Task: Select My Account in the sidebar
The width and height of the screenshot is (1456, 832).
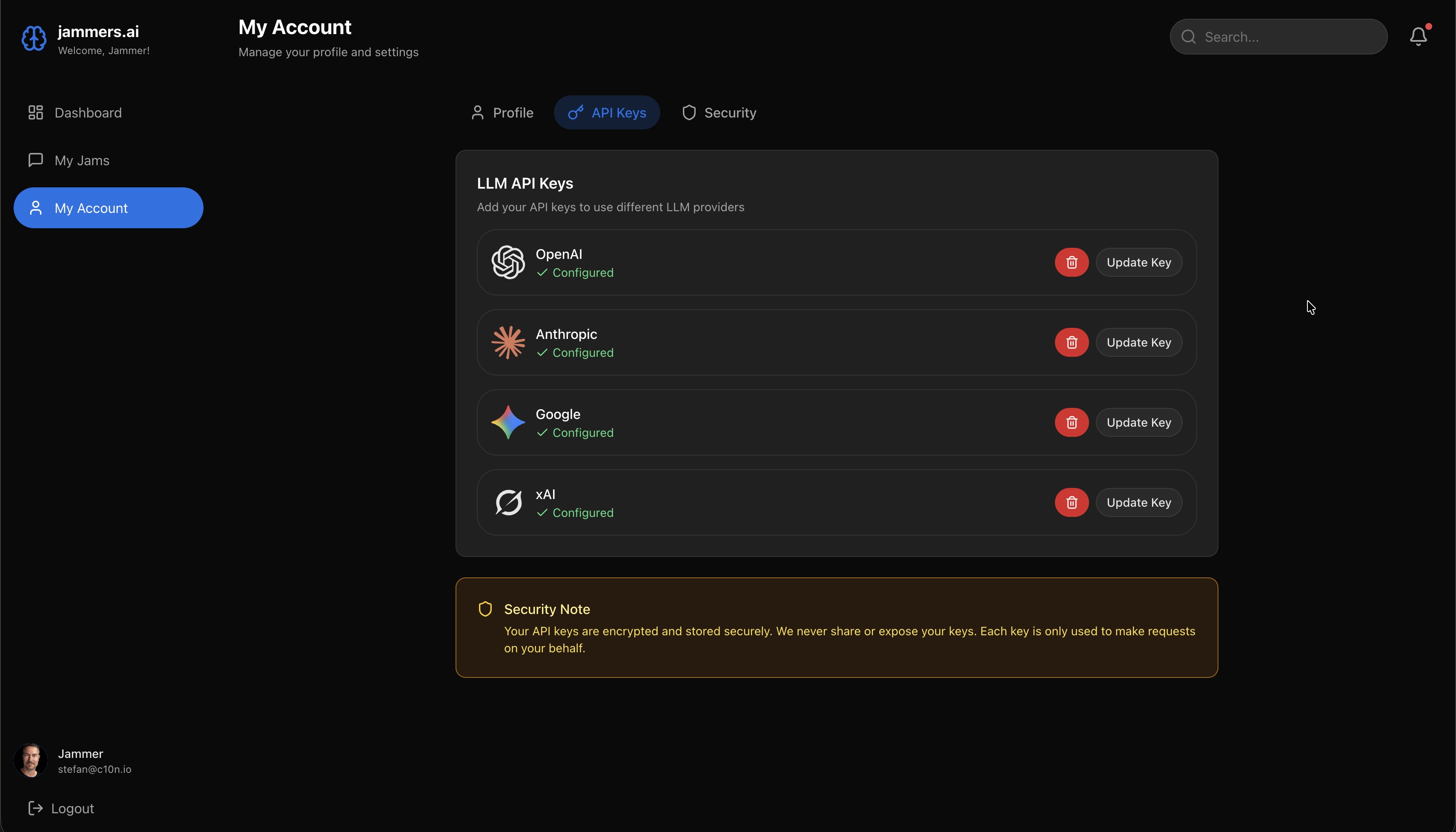Action: (109, 208)
